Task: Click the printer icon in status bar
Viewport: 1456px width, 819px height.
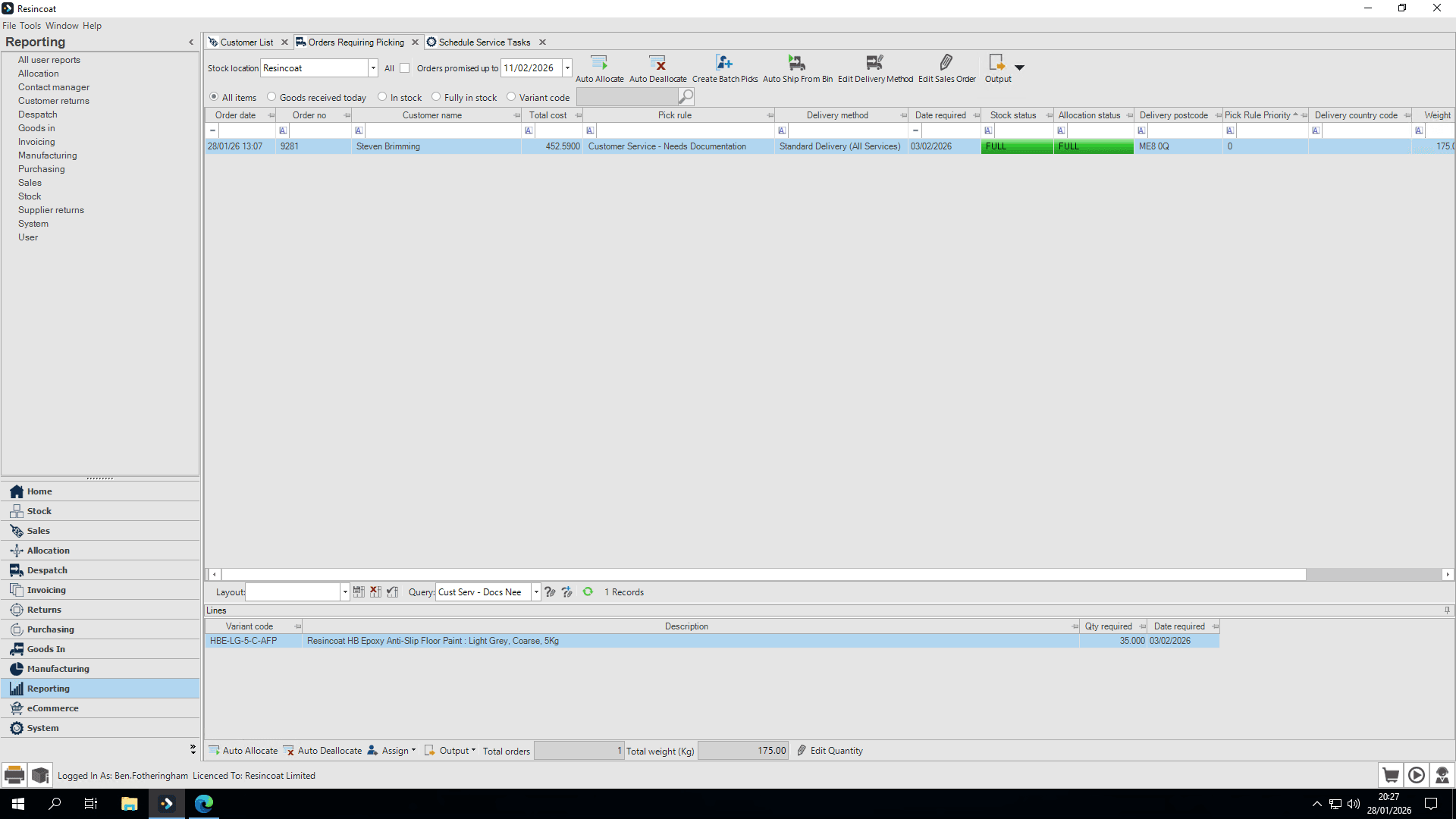Action: pyautogui.click(x=14, y=775)
